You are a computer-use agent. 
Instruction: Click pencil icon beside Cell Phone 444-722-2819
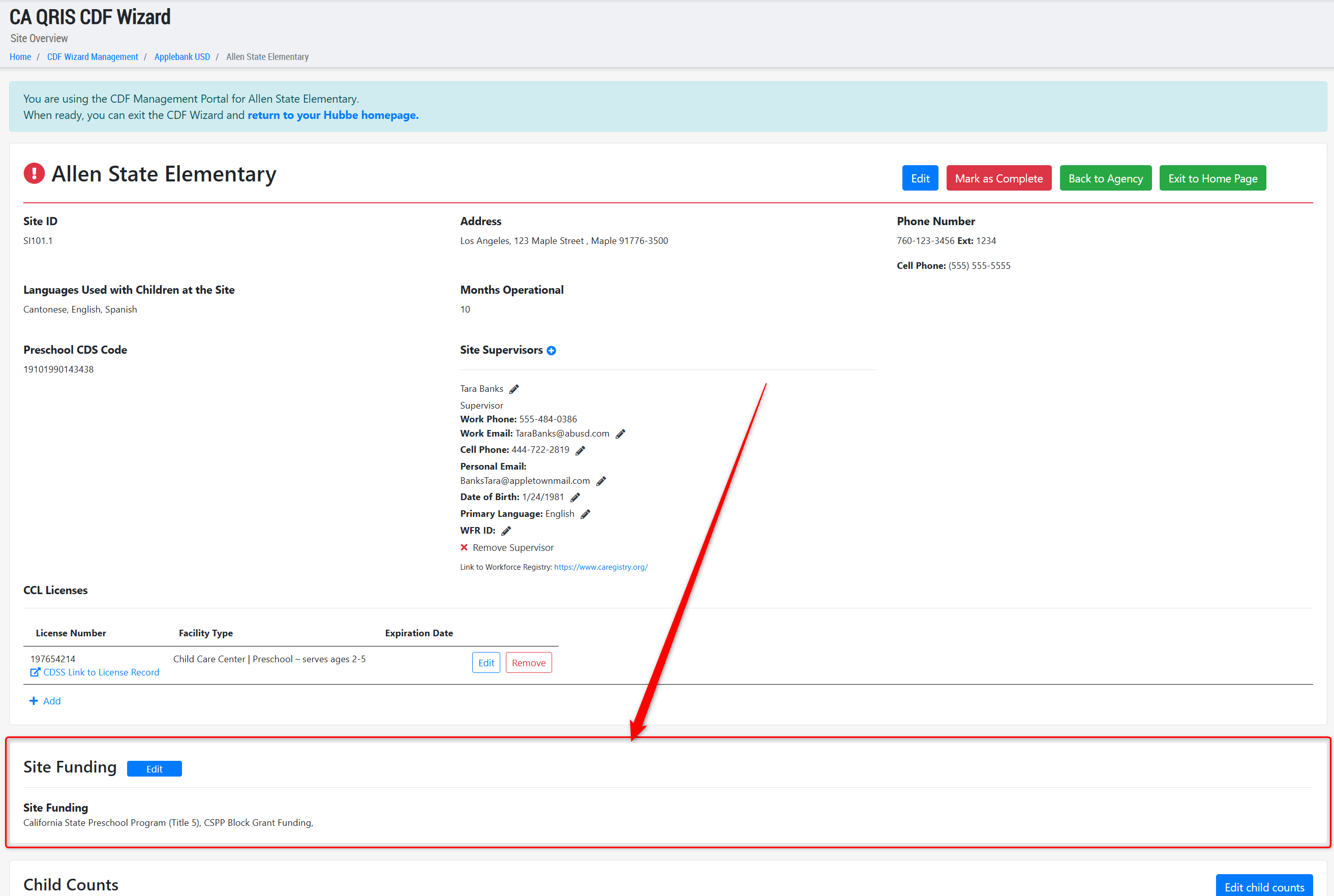pyautogui.click(x=580, y=450)
